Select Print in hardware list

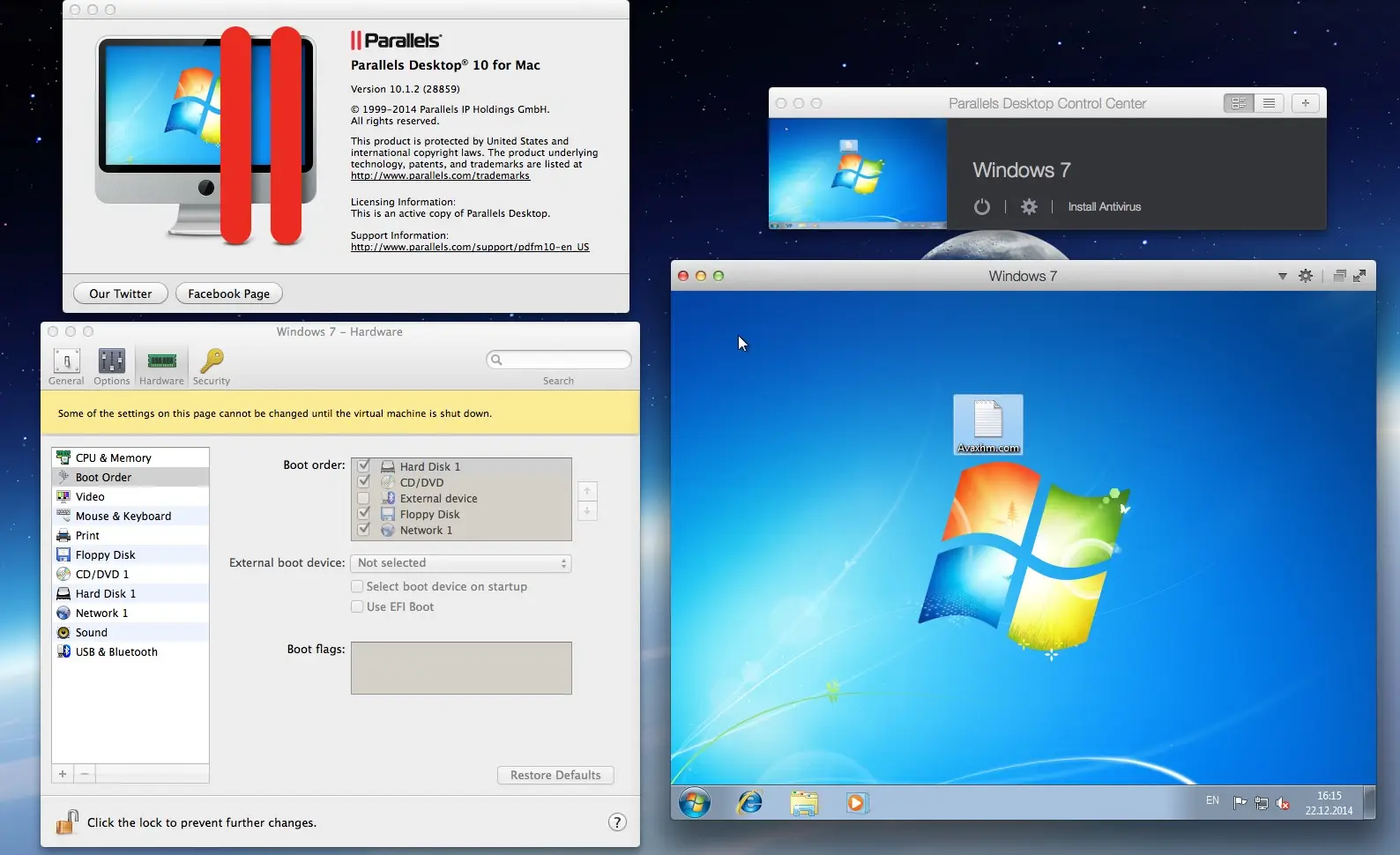[x=130, y=535]
